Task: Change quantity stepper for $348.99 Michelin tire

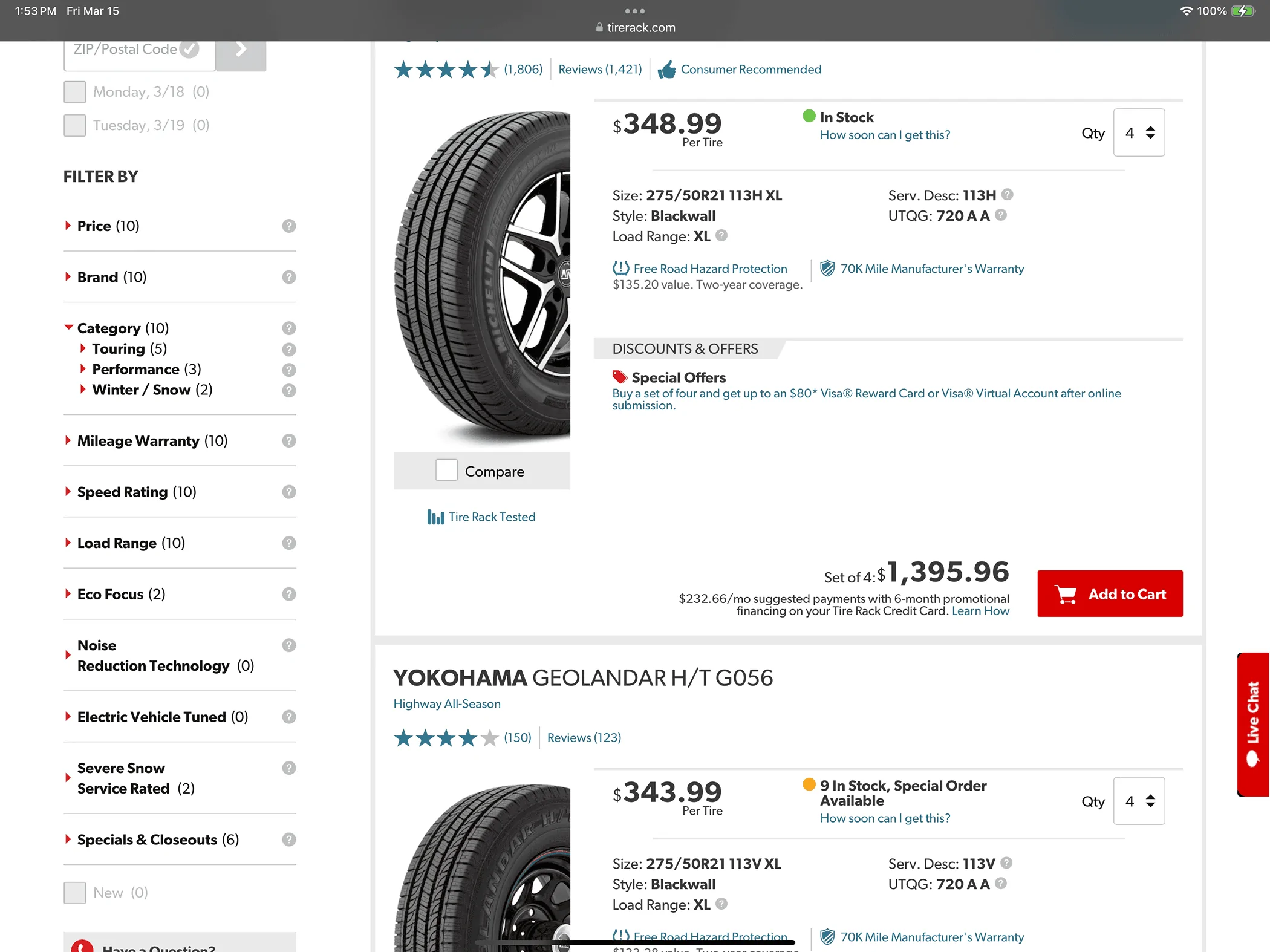Action: point(1139,132)
